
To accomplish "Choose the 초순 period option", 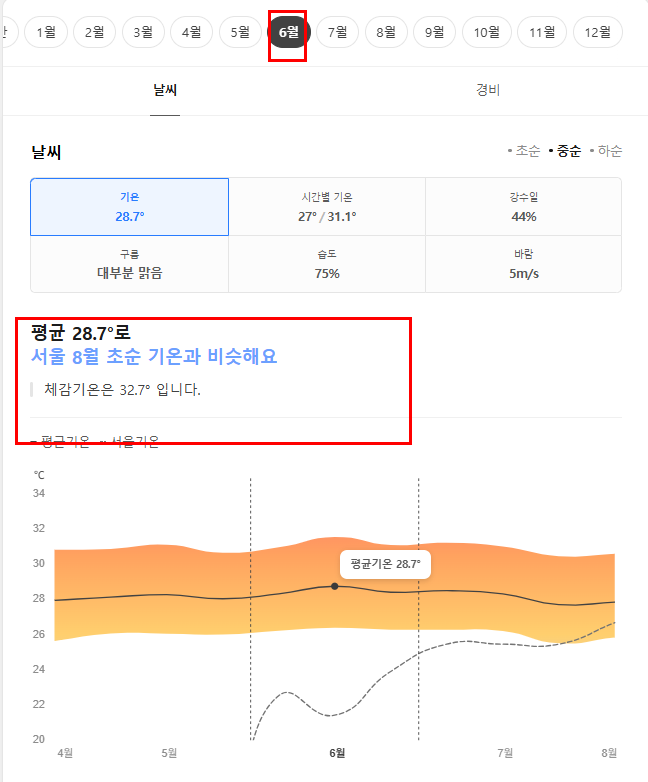I will tap(524, 151).
